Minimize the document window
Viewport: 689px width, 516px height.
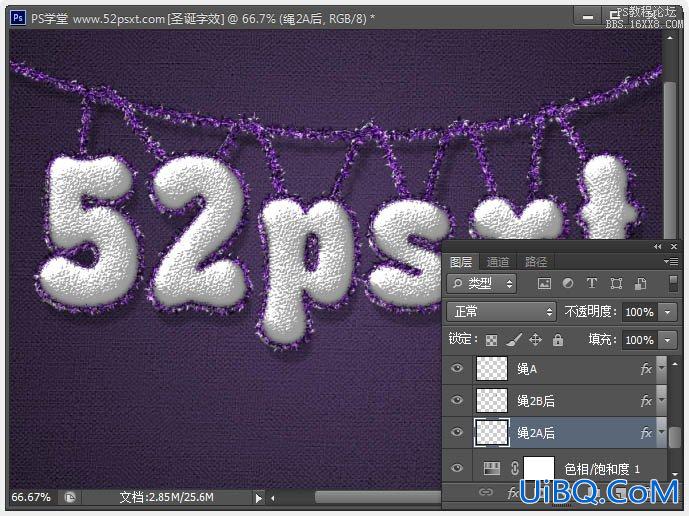pyautogui.click(x=588, y=18)
